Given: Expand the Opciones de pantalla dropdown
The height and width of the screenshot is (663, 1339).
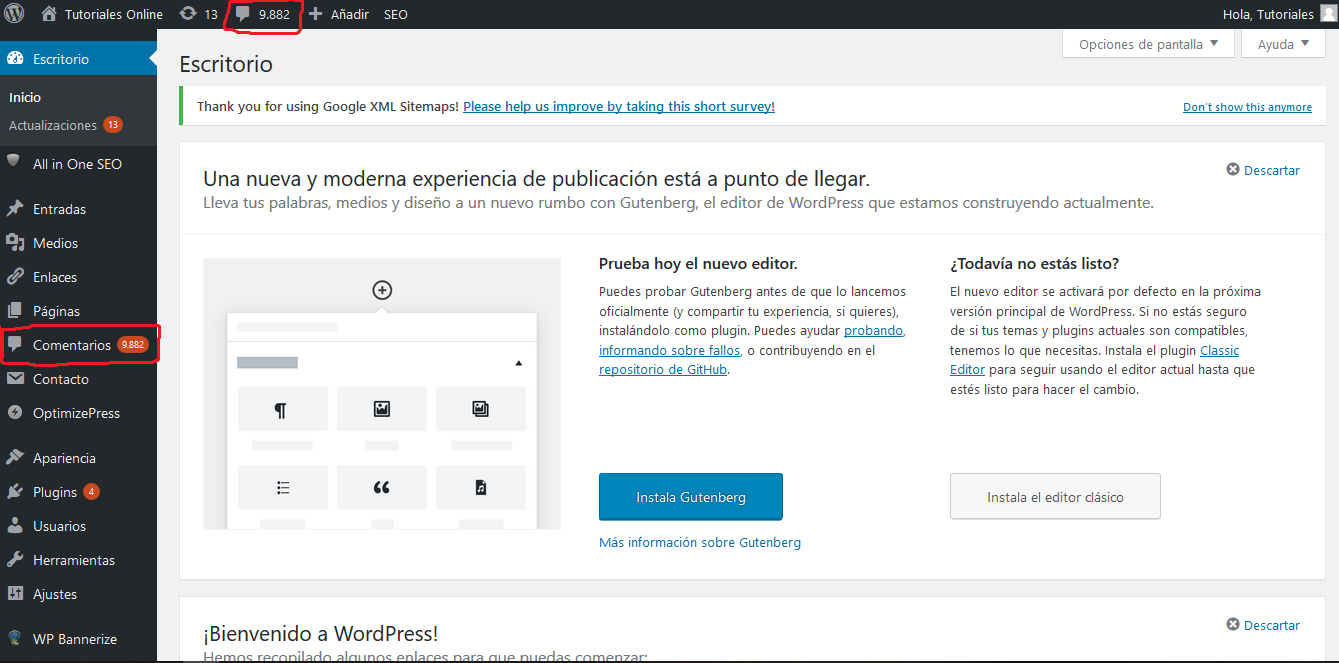Looking at the screenshot, I should coord(1148,44).
